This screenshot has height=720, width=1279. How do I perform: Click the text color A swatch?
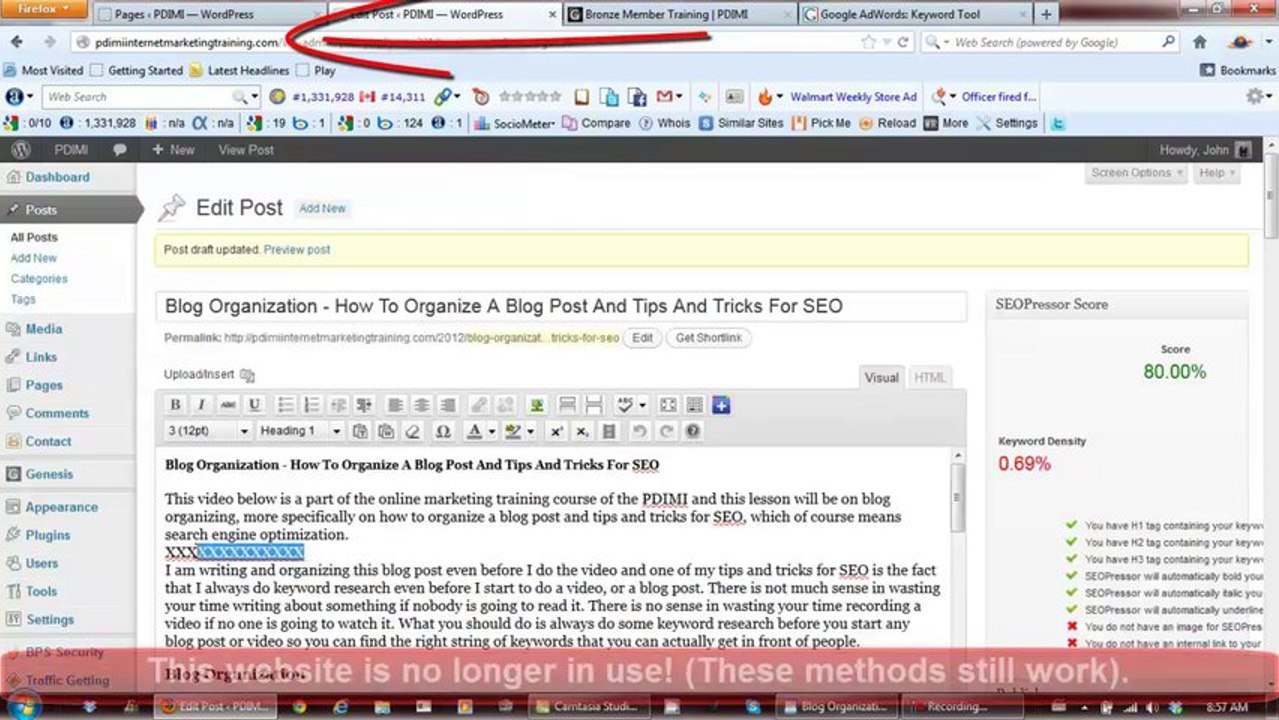pyautogui.click(x=474, y=431)
